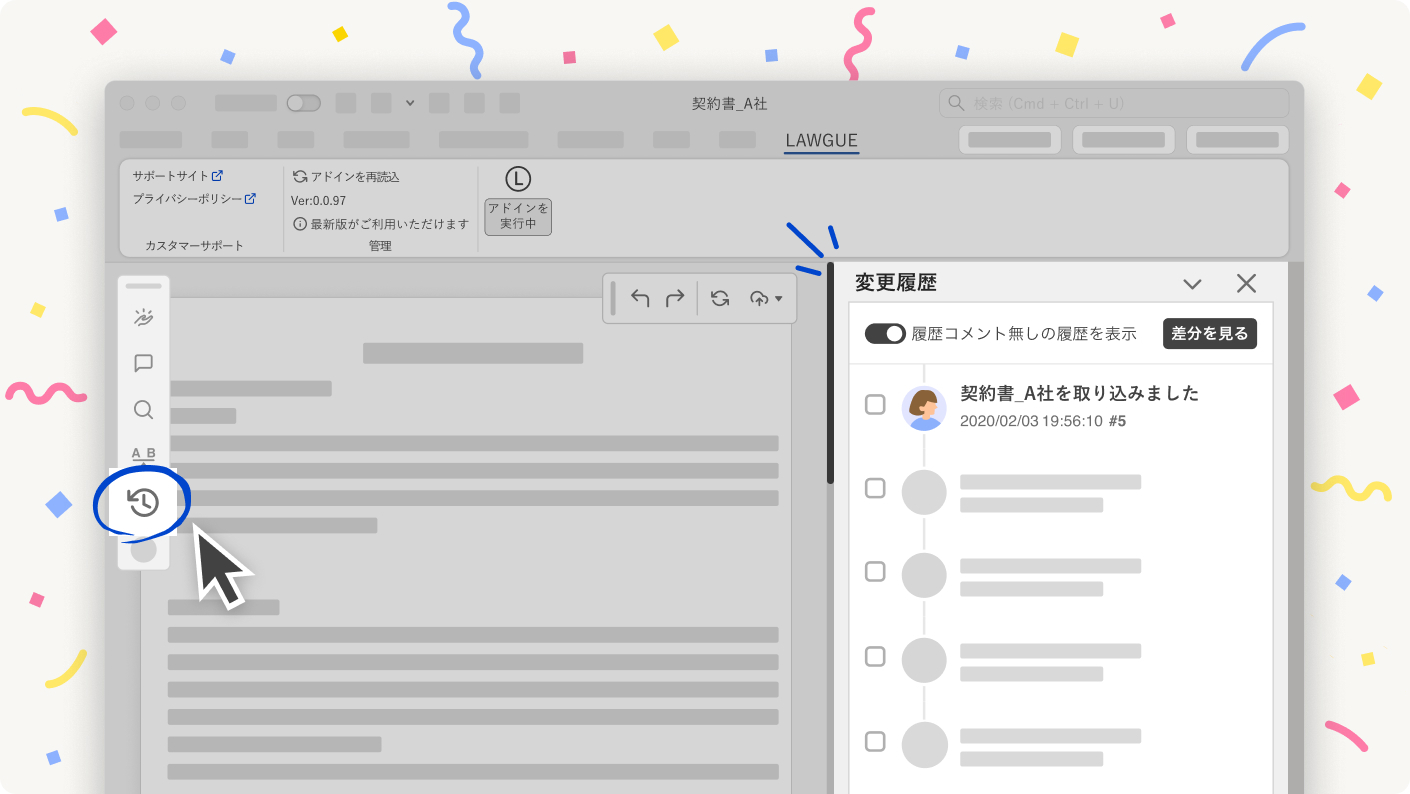1410x794 pixels.
Task: Toggle 履歴コメント無しの履歴を表示 switch
Action: (885, 334)
